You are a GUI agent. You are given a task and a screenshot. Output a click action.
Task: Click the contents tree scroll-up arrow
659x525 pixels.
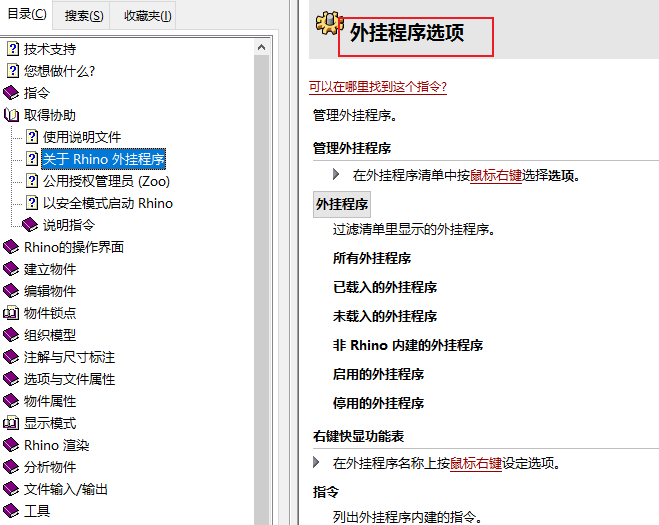261,47
